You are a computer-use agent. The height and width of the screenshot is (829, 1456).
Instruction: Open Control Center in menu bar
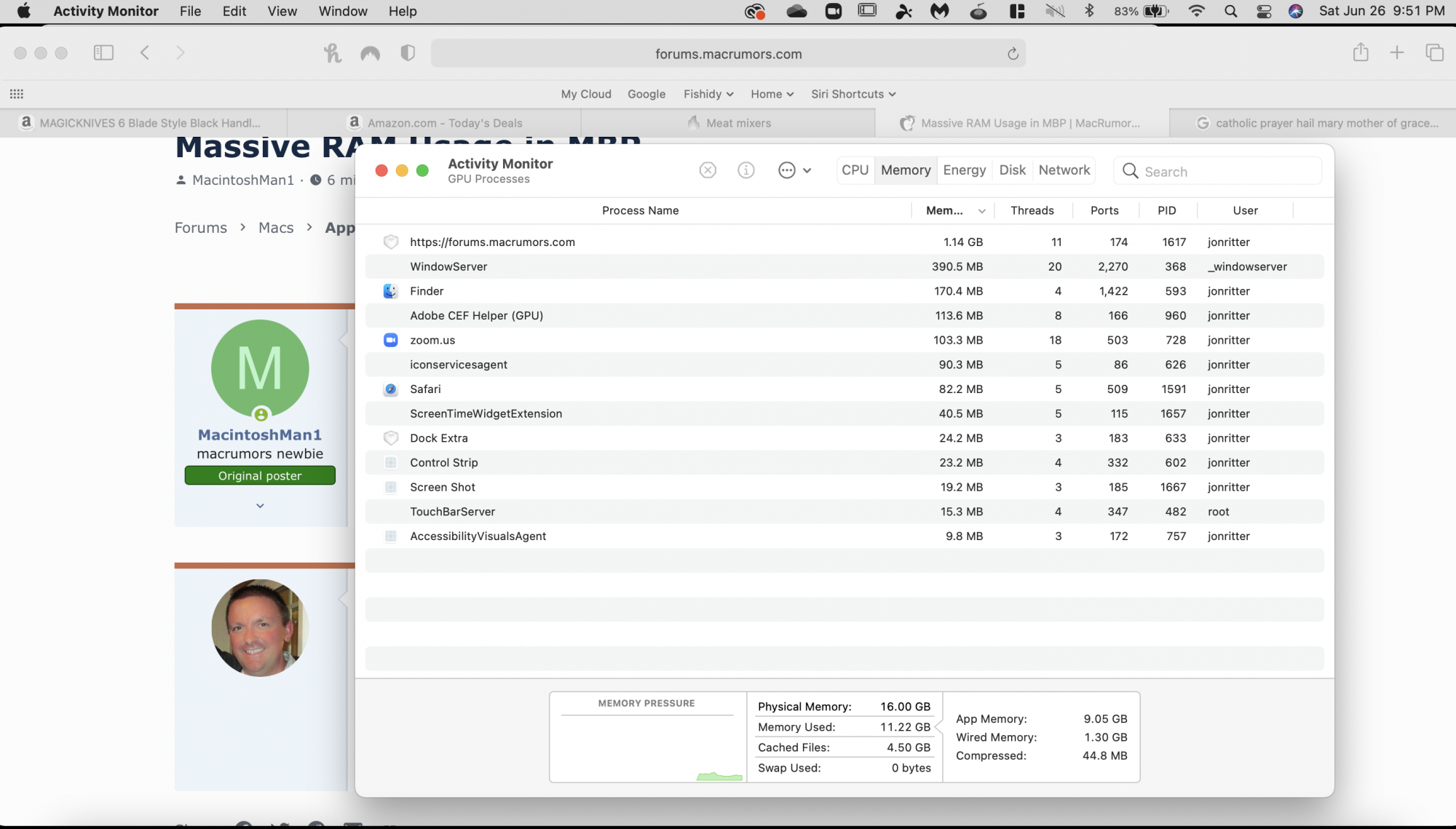click(x=1264, y=11)
